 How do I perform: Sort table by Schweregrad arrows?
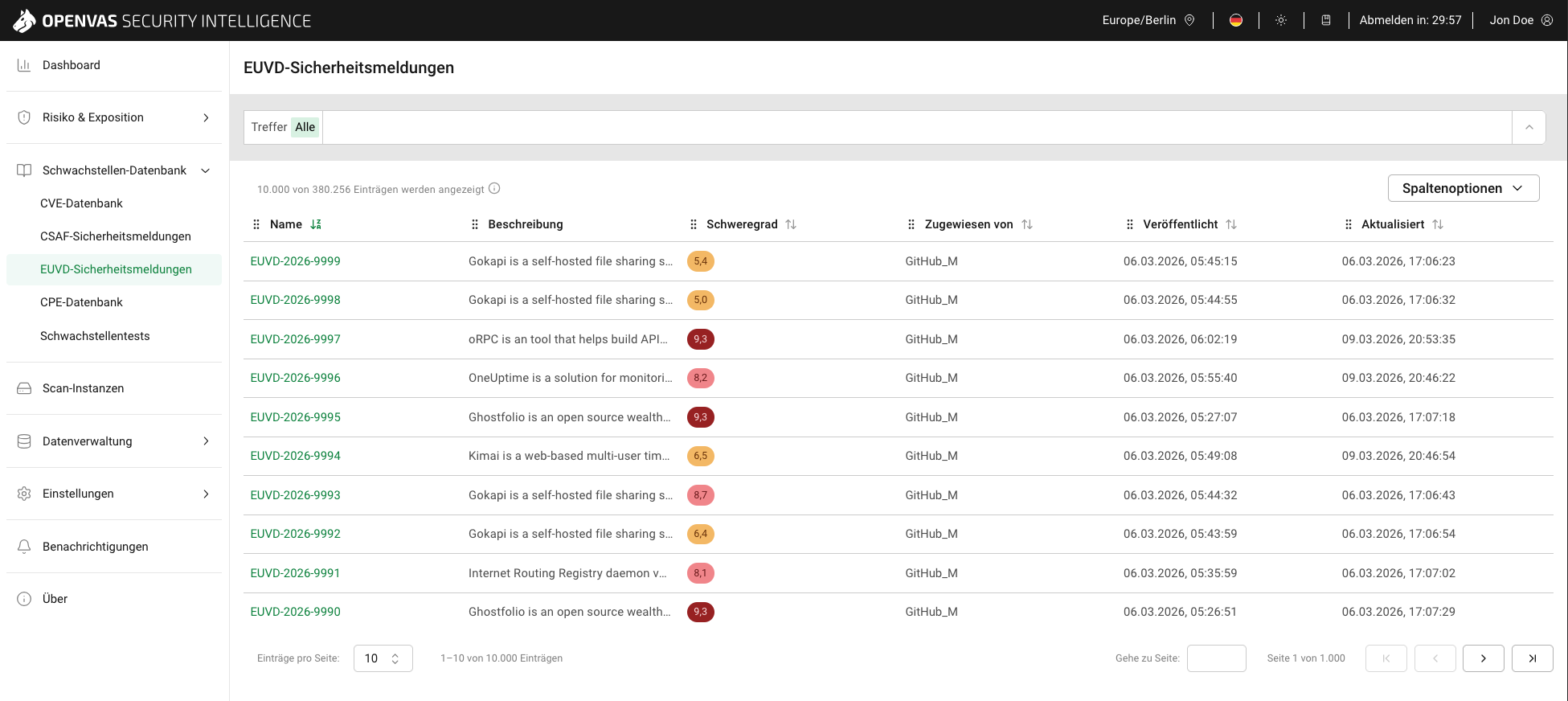(791, 224)
